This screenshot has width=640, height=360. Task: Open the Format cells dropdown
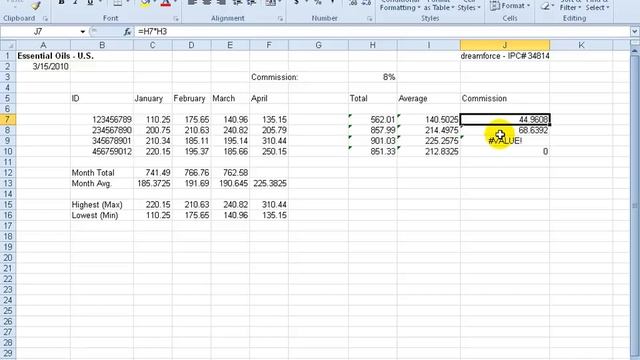click(509, 6)
